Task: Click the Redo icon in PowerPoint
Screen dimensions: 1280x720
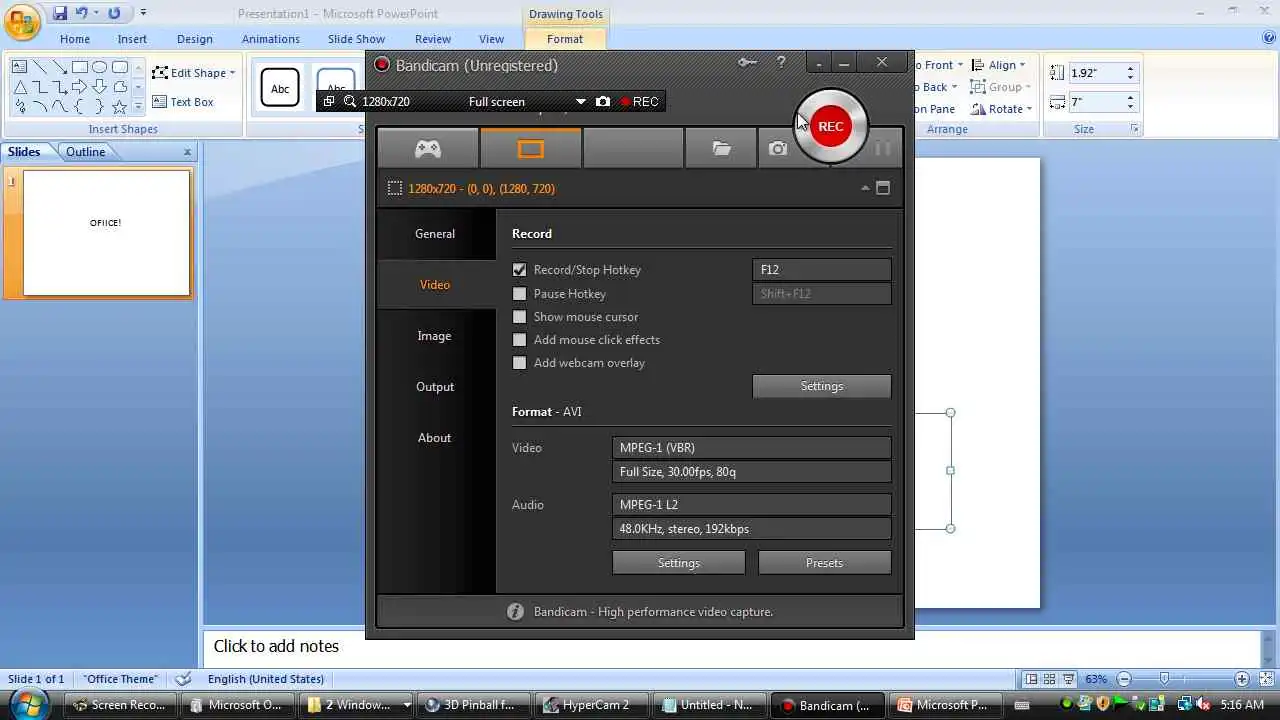Action: pyautogui.click(x=114, y=13)
